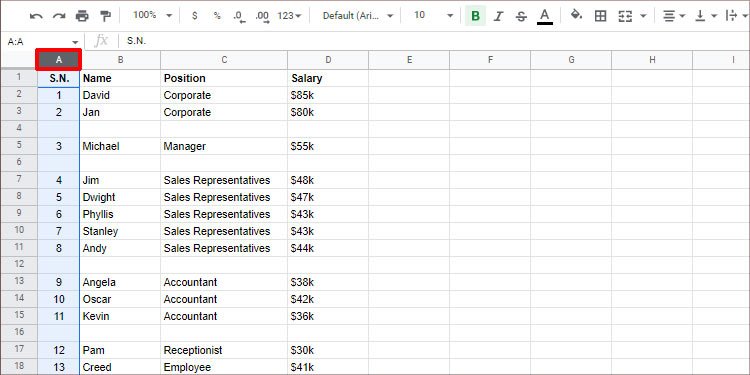Click the cell containing Kevin
750x375 pixels.
120,316
